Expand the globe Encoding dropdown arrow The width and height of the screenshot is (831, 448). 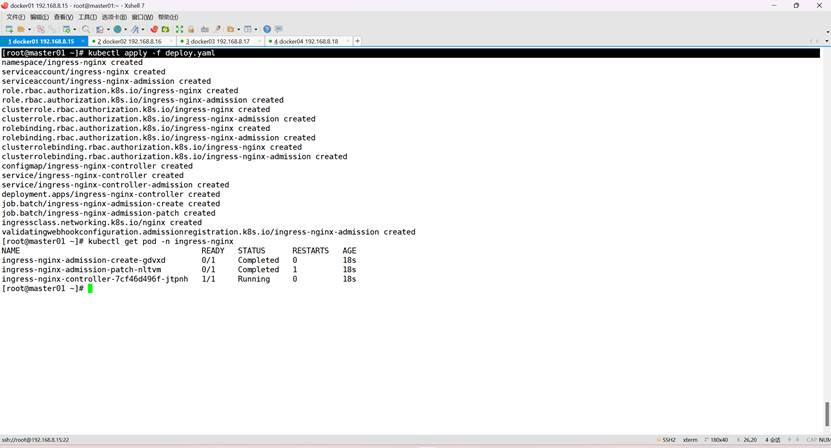pyautogui.click(x=126, y=29)
